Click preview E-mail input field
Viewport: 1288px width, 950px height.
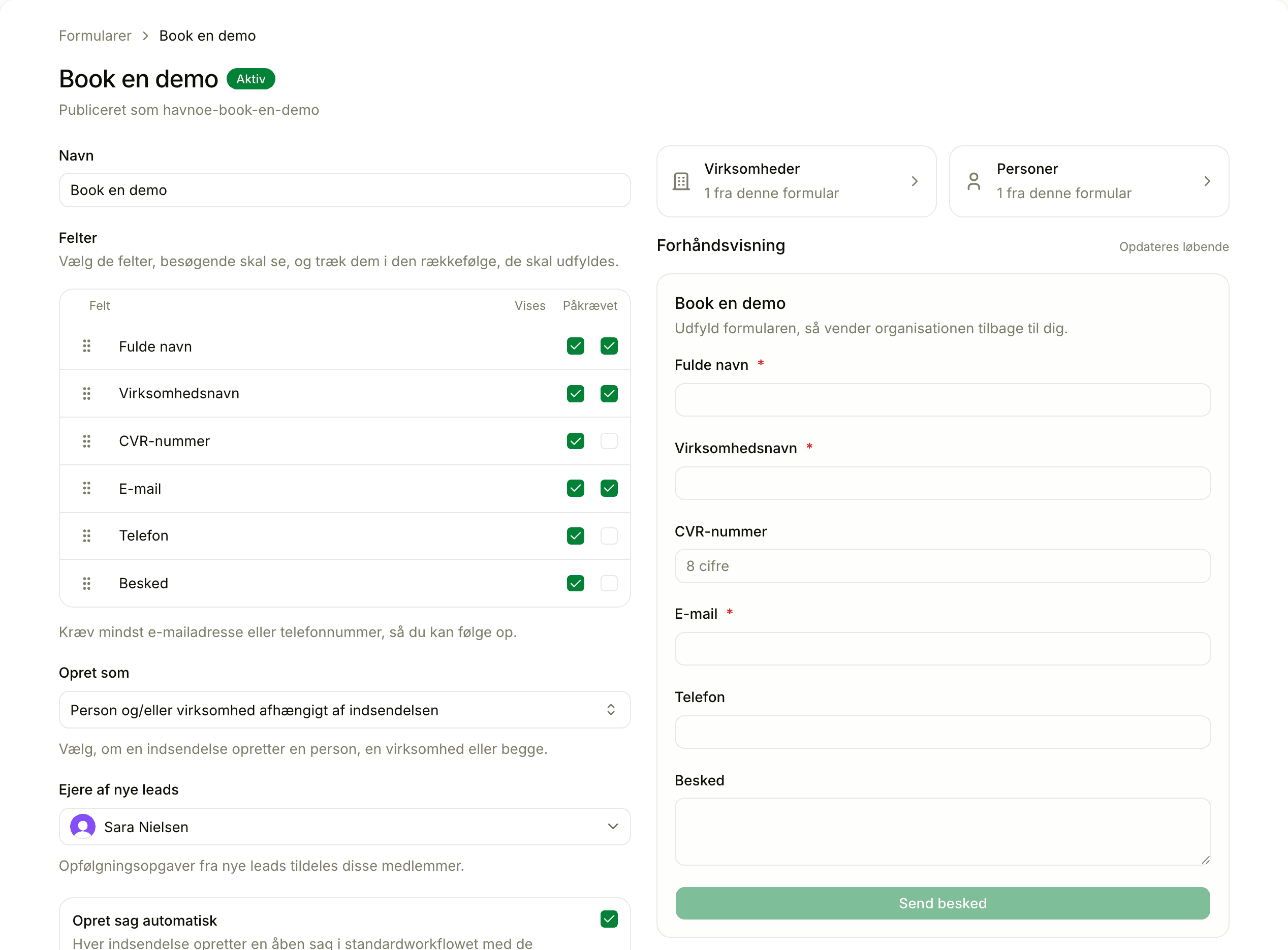tap(943, 649)
